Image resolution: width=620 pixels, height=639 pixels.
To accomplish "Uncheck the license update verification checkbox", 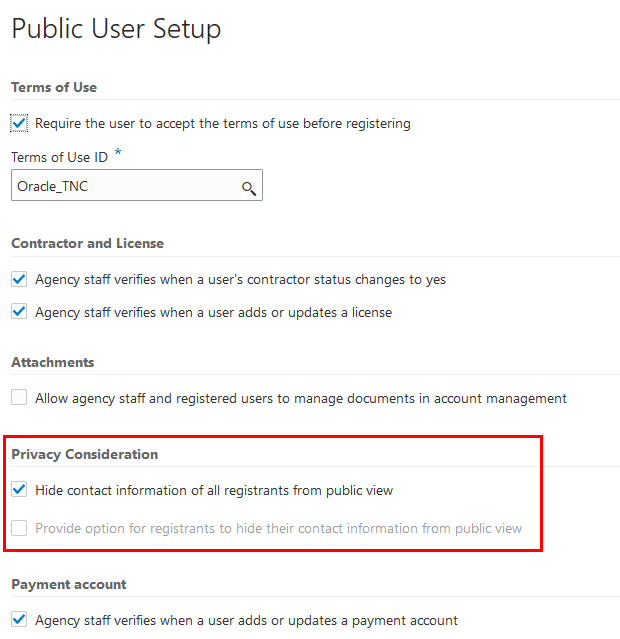I will 19,312.
